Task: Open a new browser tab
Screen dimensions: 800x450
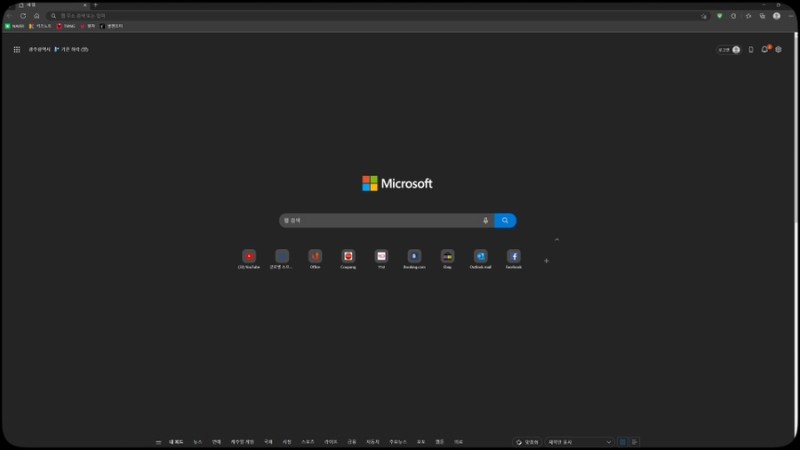Action: point(95,5)
